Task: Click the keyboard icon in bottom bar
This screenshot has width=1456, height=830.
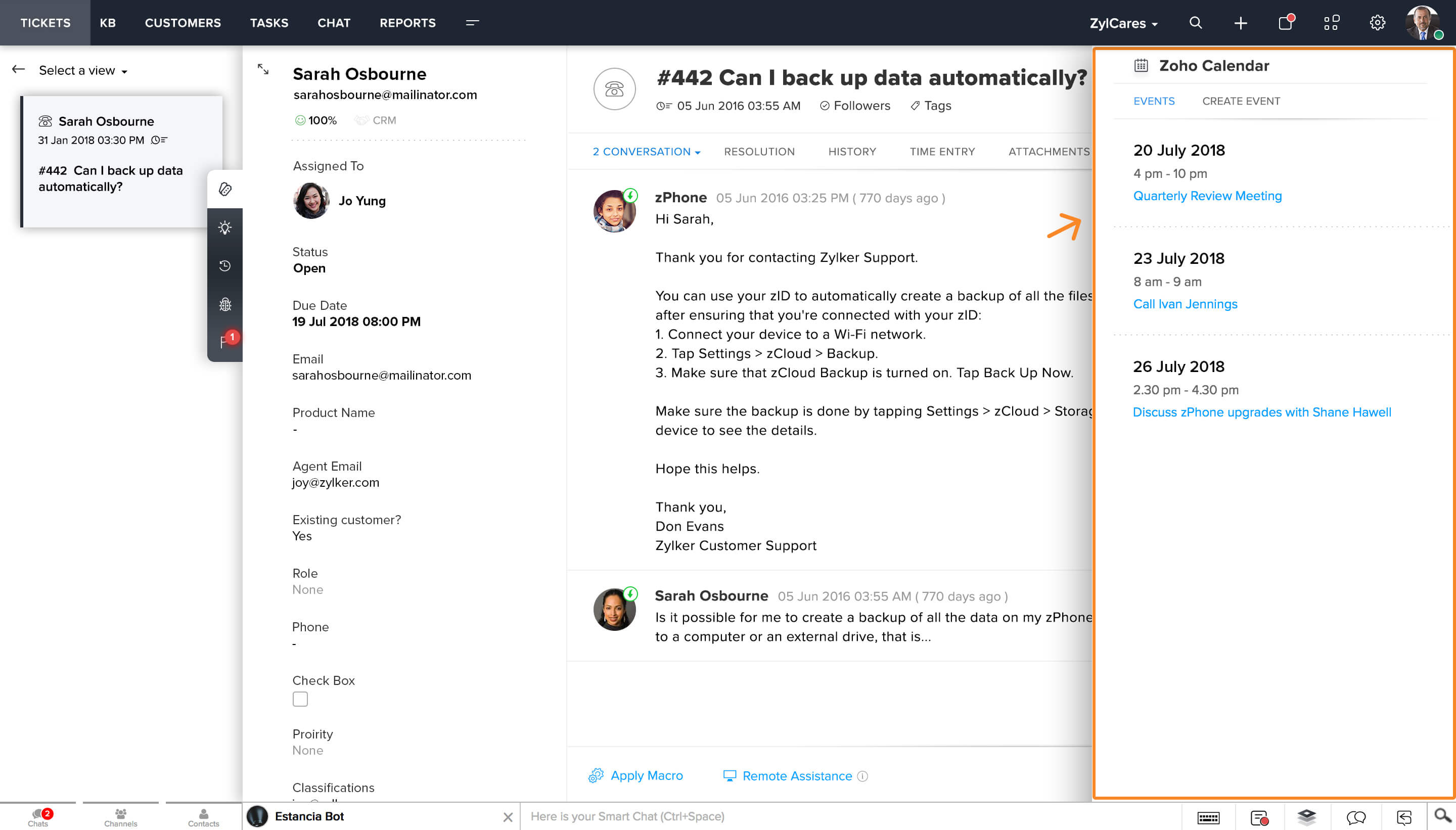Action: [1208, 817]
